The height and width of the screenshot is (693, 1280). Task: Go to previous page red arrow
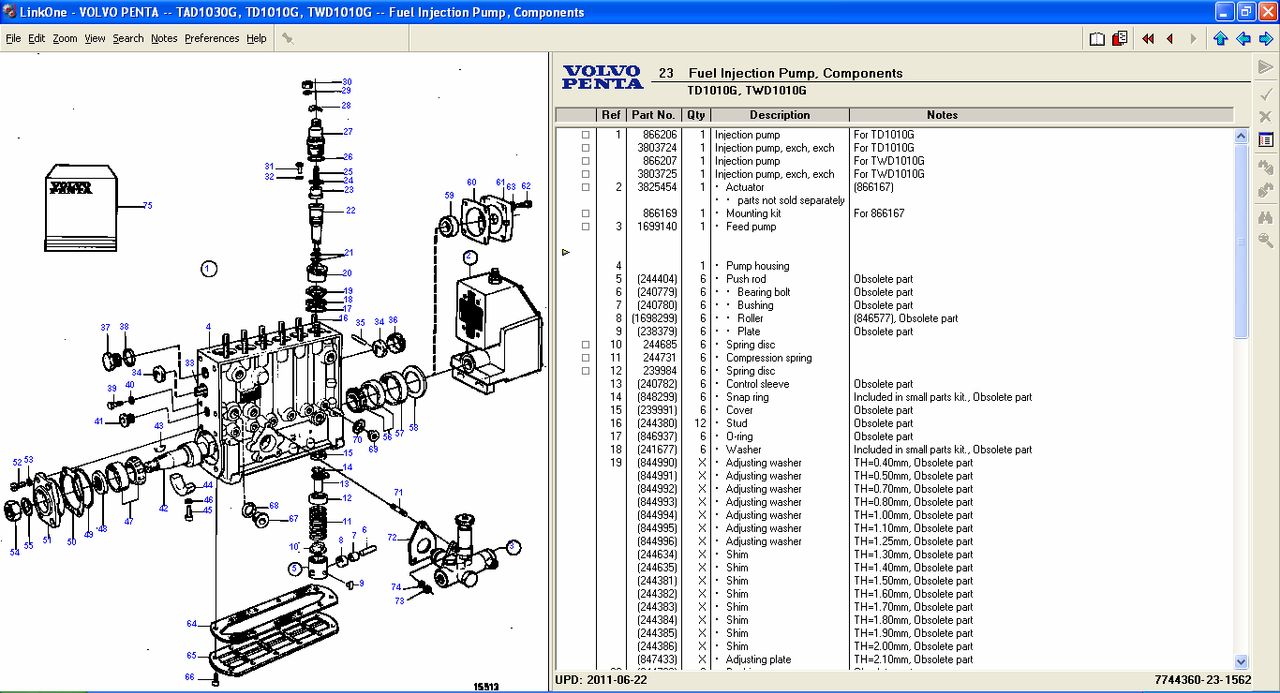click(x=1169, y=39)
